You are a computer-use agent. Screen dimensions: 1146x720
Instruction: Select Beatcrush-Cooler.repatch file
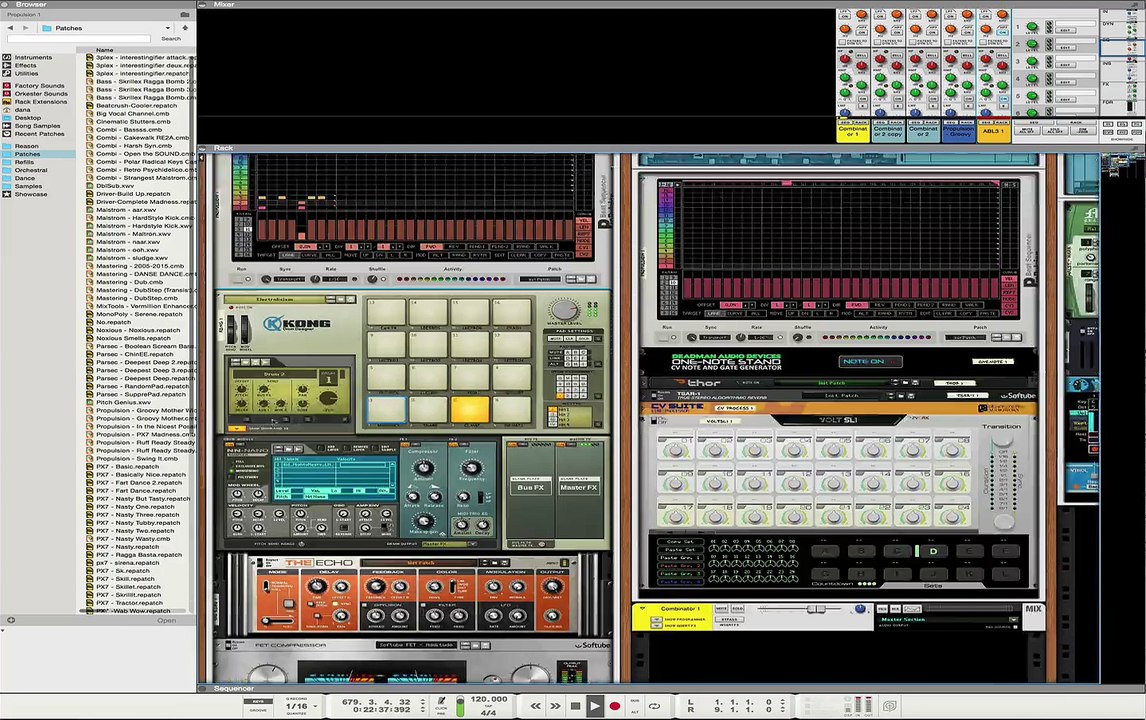(x=137, y=105)
